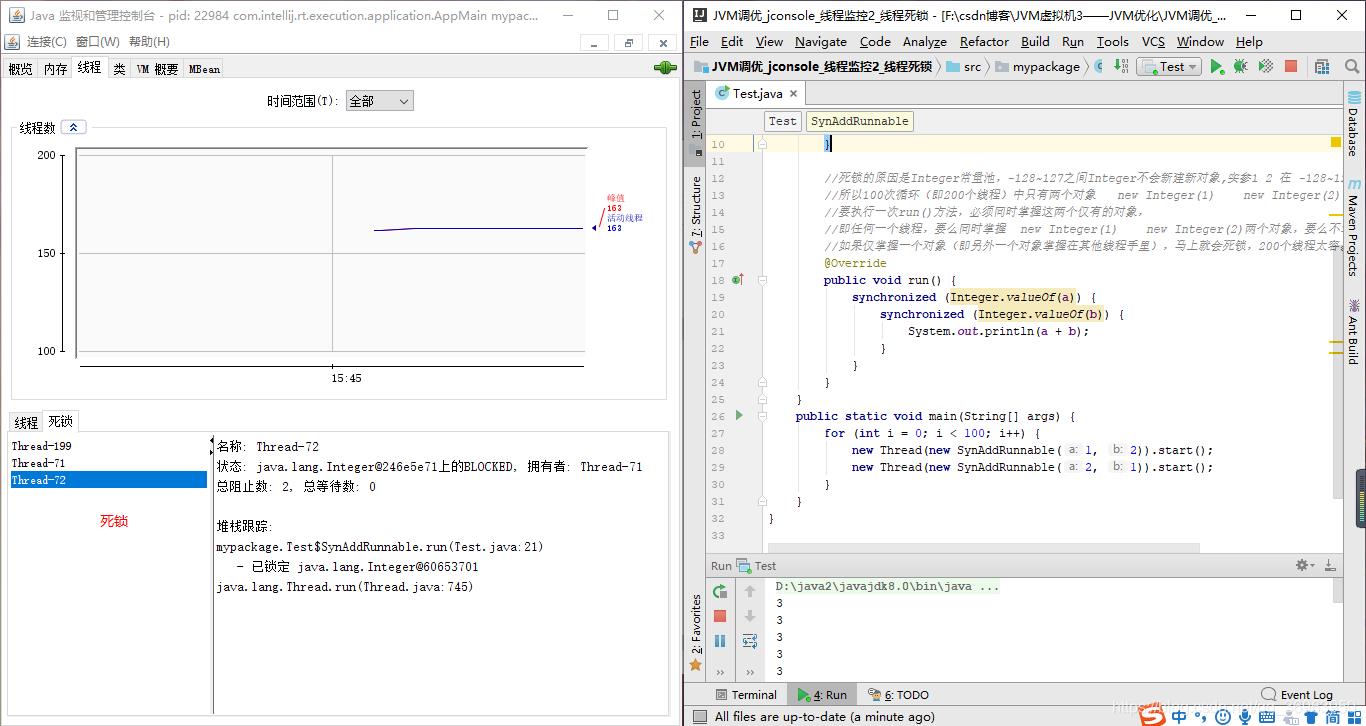Open the 1: Project side panel
Image resolution: width=1366 pixels, height=726 pixels.
[x=696, y=122]
